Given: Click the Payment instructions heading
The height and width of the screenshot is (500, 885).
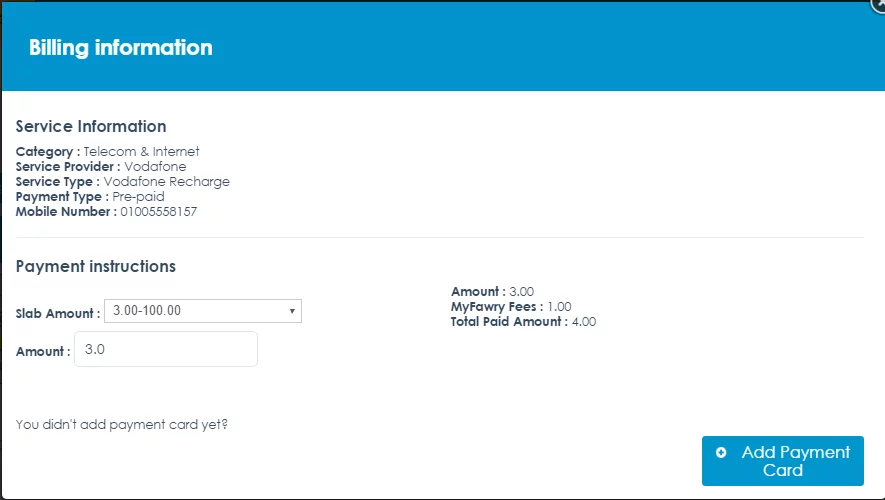Looking at the screenshot, I should coord(96,267).
